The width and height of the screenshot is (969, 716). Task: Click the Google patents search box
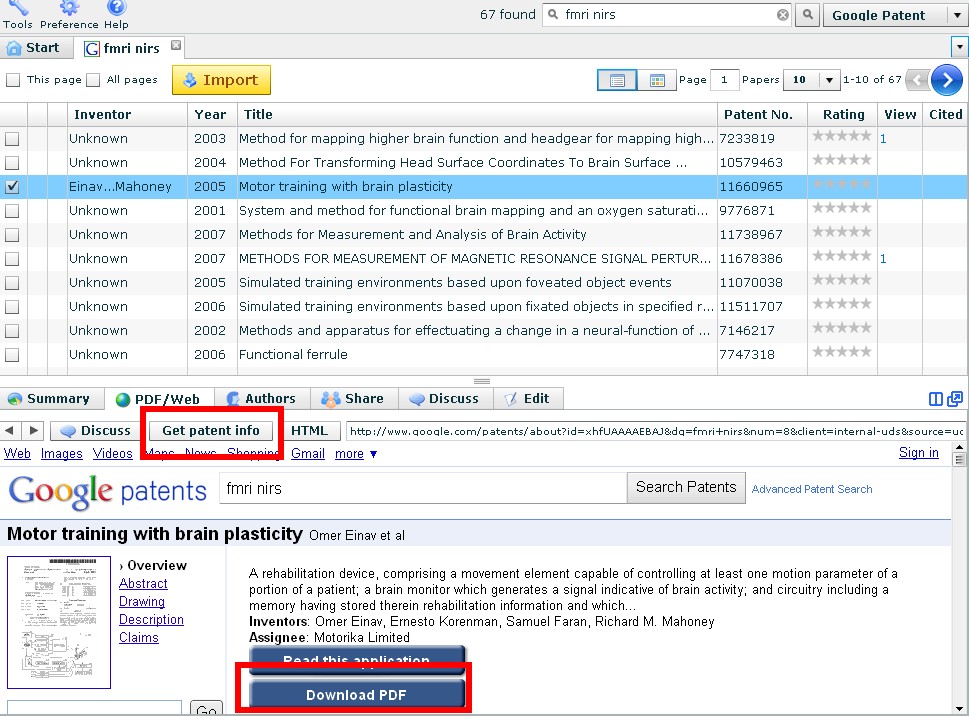(423, 489)
